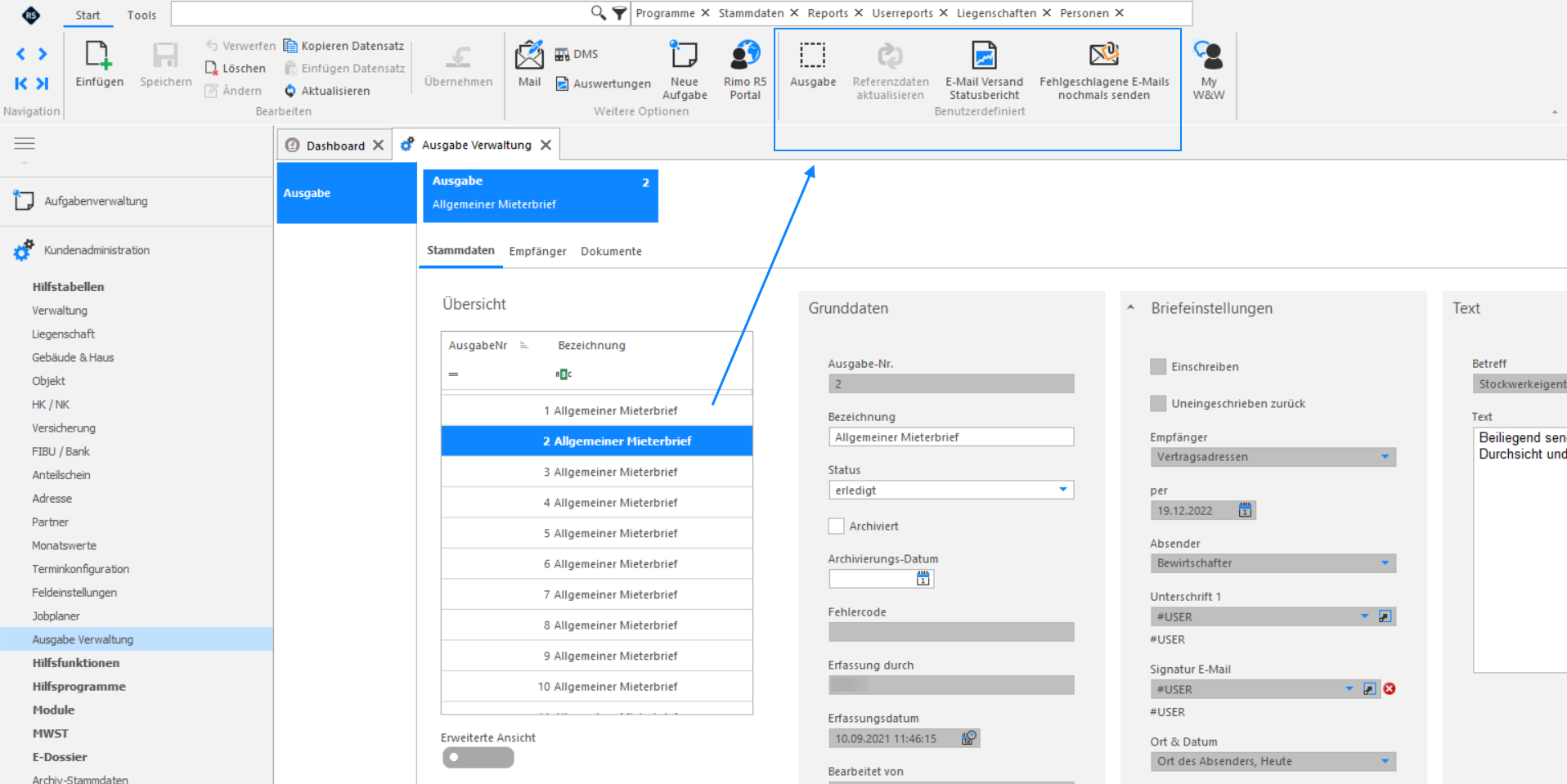Select Jobplaner in the sidebar
Image resolution: width=1567 pixels, height=784 pixels.
coord(56,616)
